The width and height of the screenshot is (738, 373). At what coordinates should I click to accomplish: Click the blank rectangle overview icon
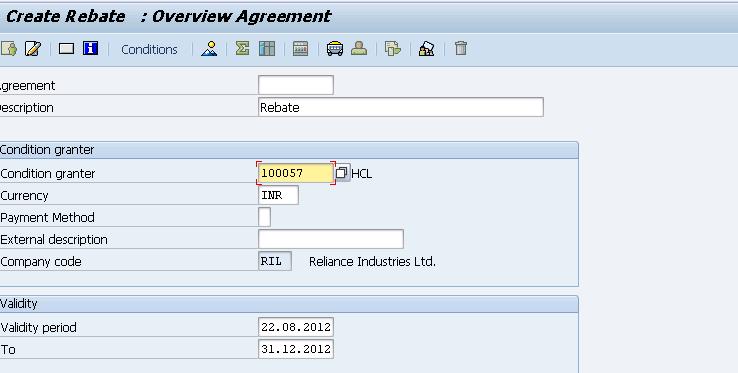tap(66, 49)
